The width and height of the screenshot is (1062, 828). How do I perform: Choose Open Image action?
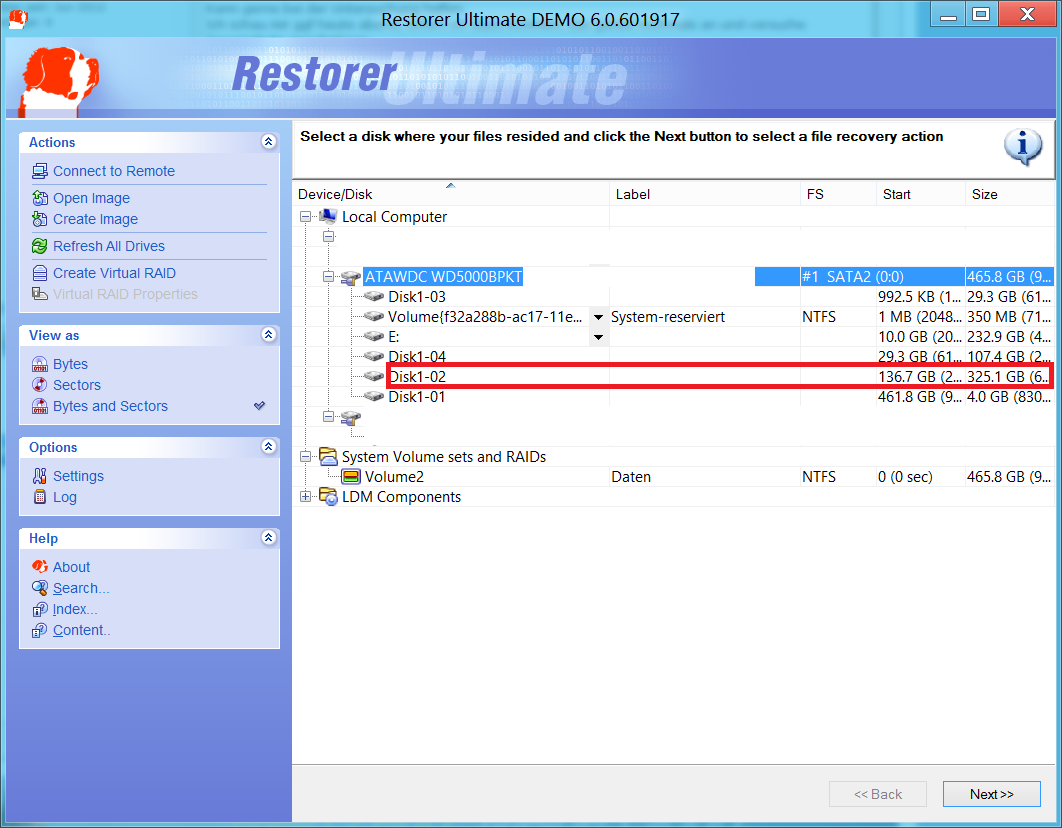coord(91,198)
